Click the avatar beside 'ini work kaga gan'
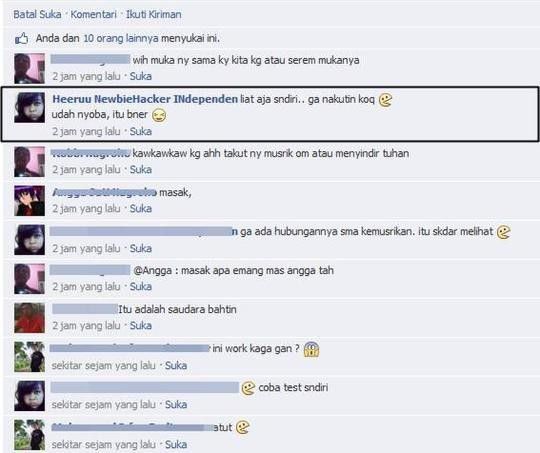 29,357
